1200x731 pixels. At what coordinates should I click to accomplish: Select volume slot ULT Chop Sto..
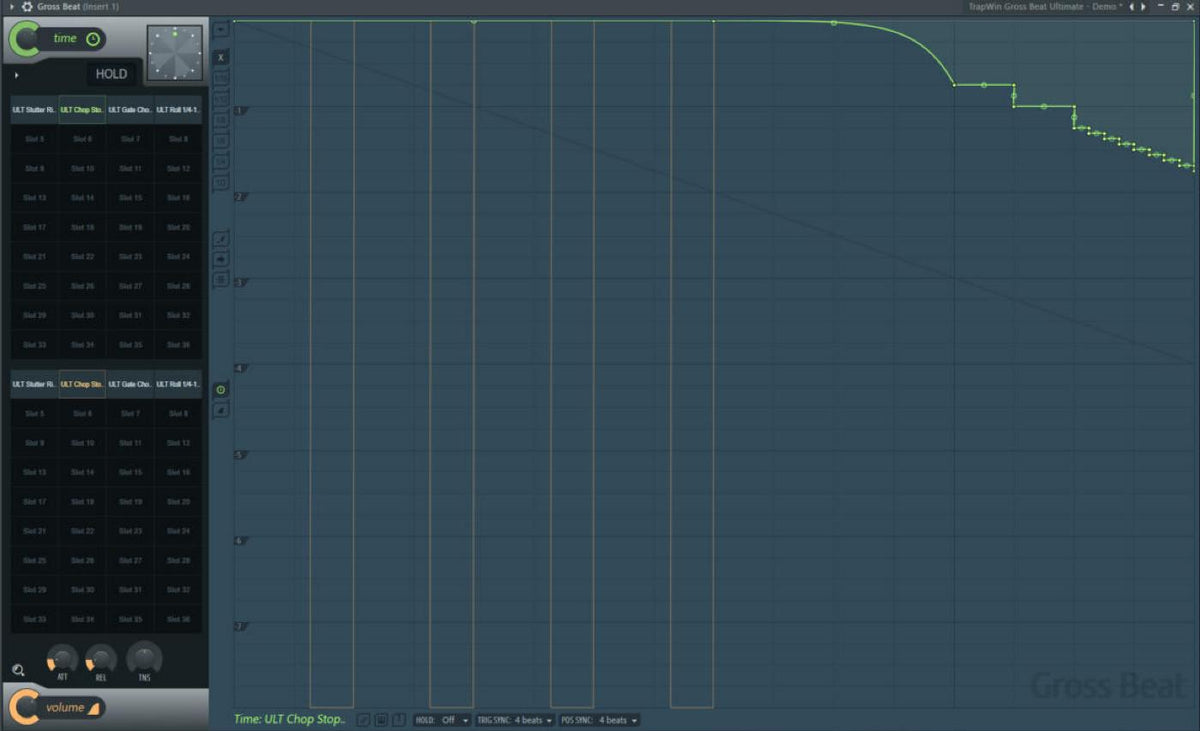[82, 384]
